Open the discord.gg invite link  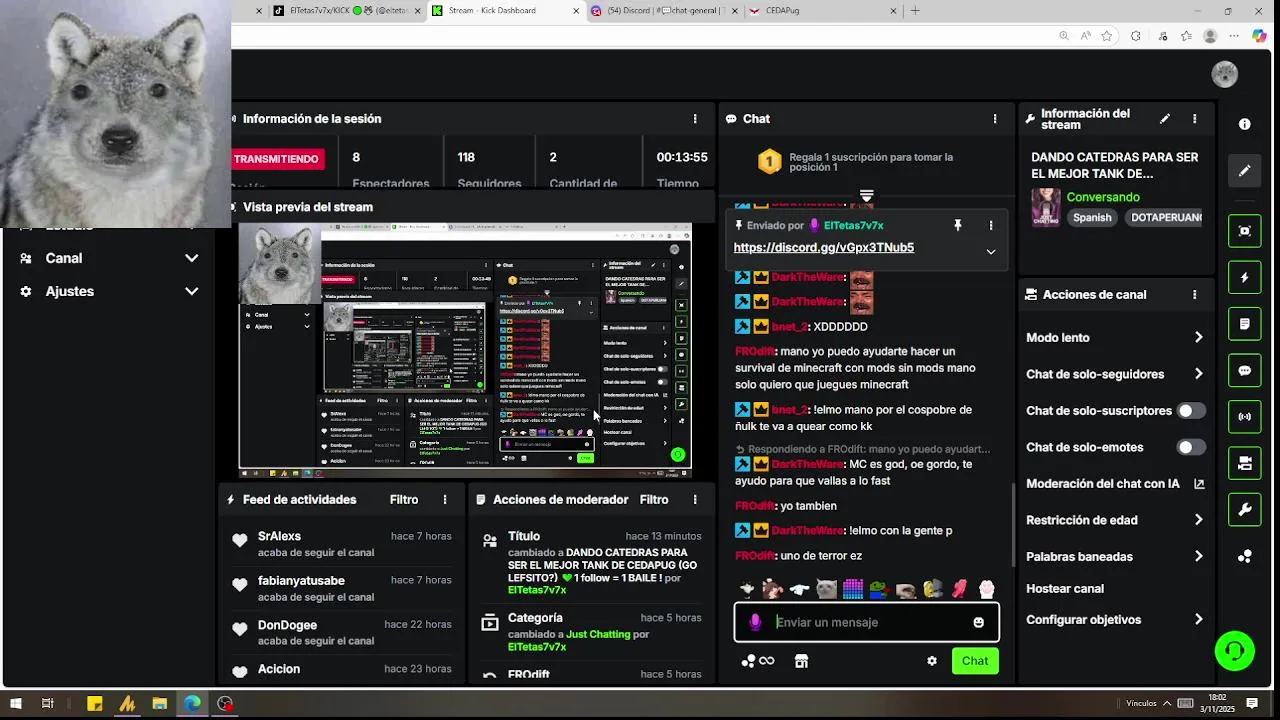click(824, 248)
